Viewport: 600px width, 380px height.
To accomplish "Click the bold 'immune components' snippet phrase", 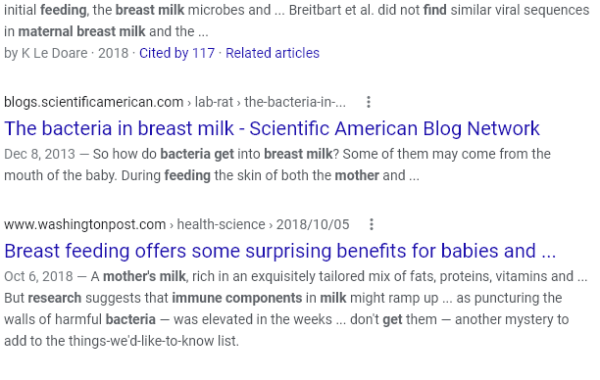I will (237, 298).
